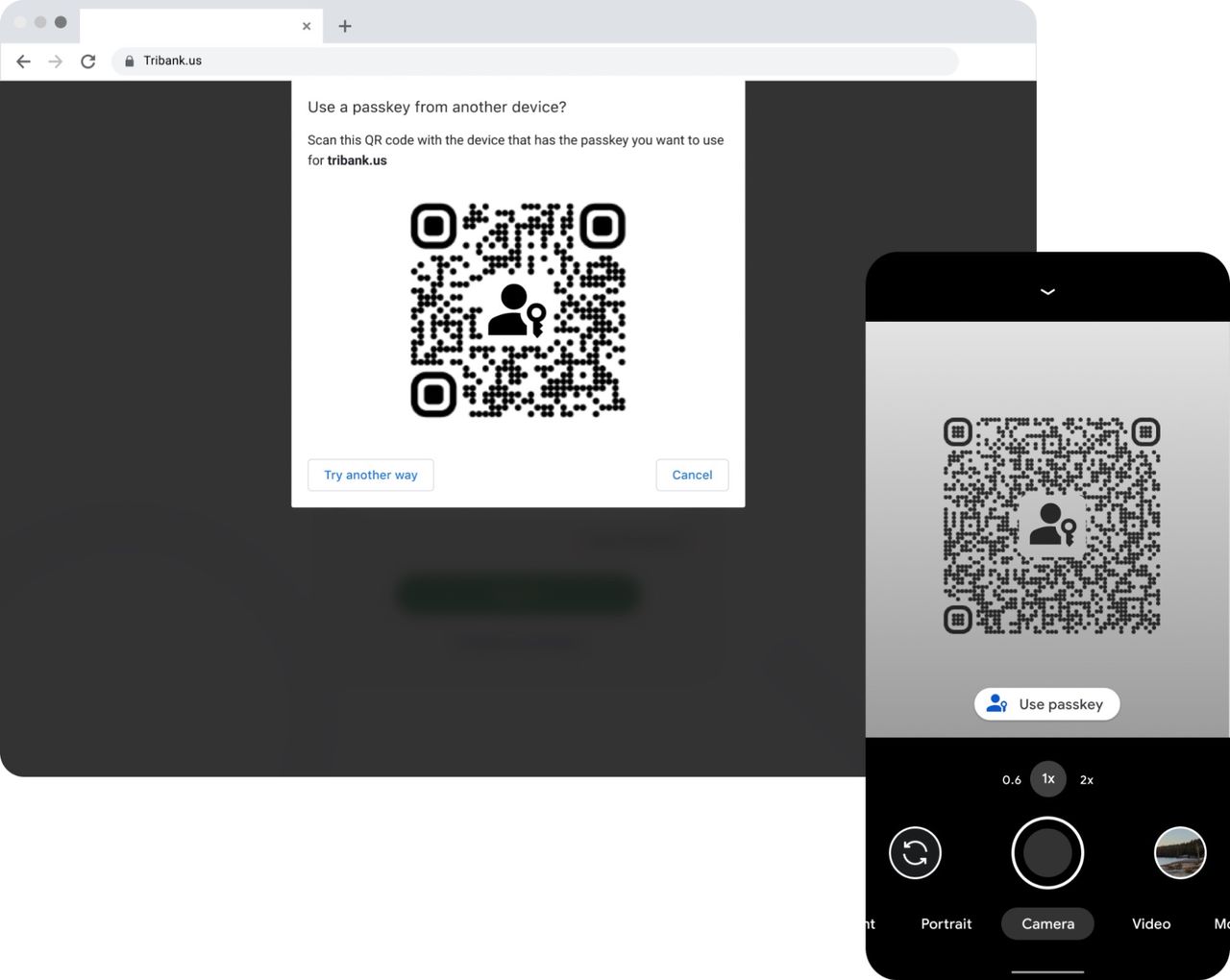Tap the Use passkey pill on the camera preview

click(1046, 703)
